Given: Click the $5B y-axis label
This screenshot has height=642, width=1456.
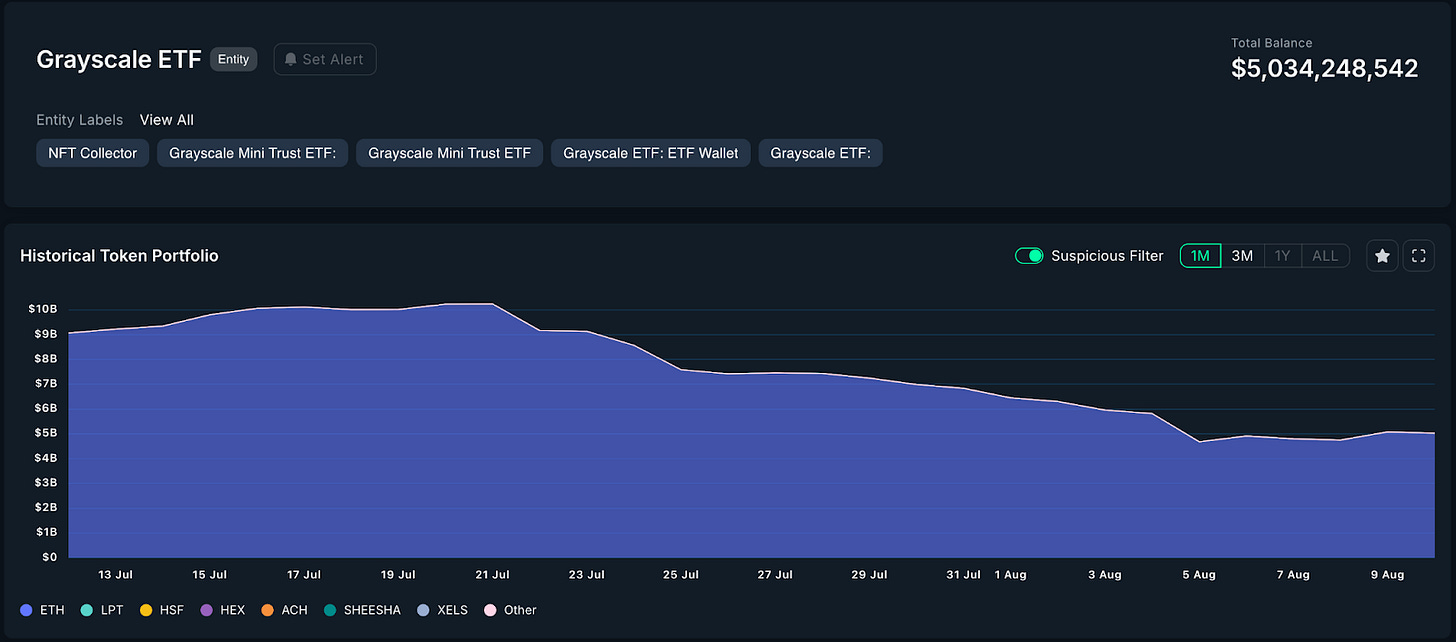Looking at the screenshot, I should [46, 433].
